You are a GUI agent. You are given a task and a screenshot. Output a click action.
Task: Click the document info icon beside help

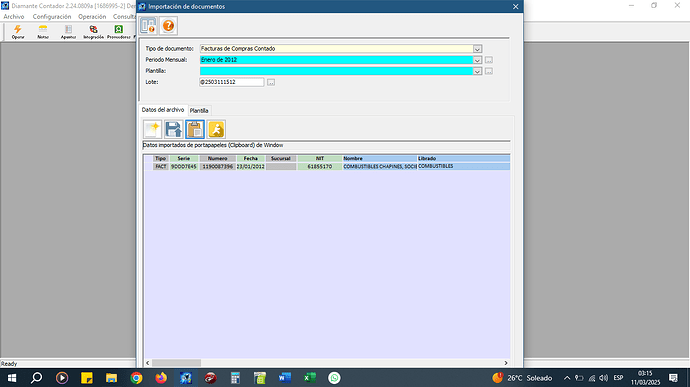point(148,26)
